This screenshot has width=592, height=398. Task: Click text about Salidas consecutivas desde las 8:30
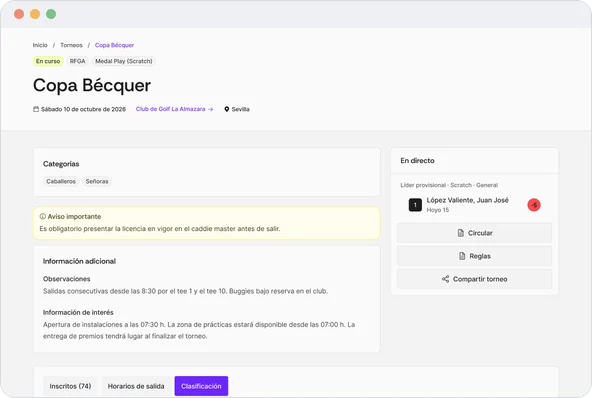[x=185, y=291]
